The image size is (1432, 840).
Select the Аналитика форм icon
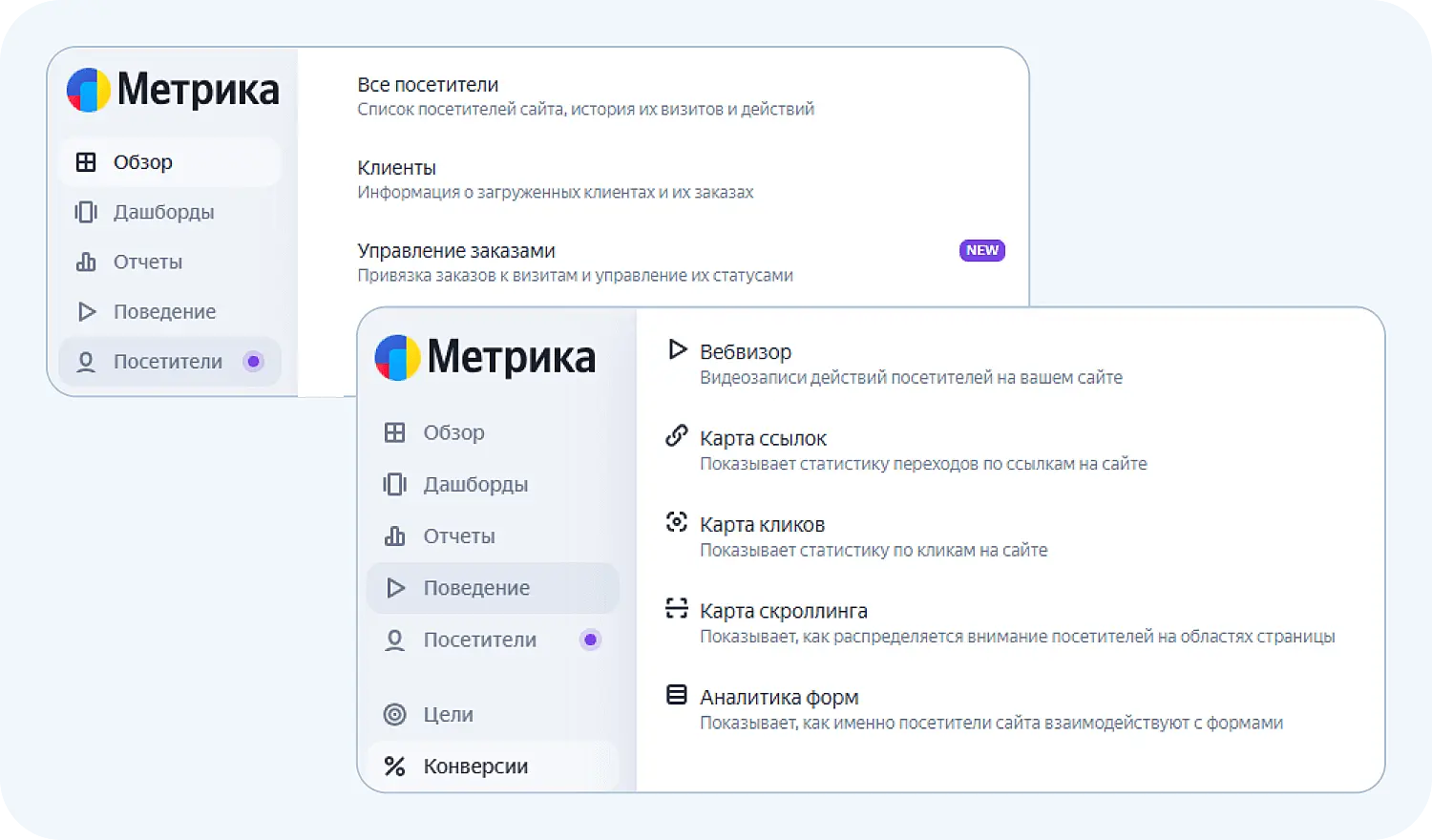click(677, 695)
